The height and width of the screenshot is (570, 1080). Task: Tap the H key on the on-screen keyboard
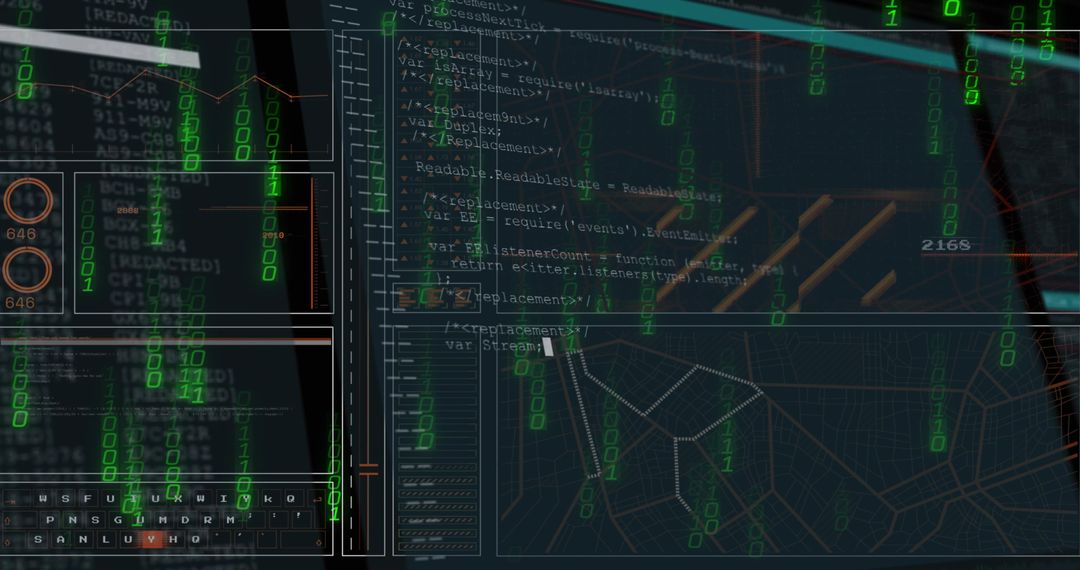pos(174,540)
